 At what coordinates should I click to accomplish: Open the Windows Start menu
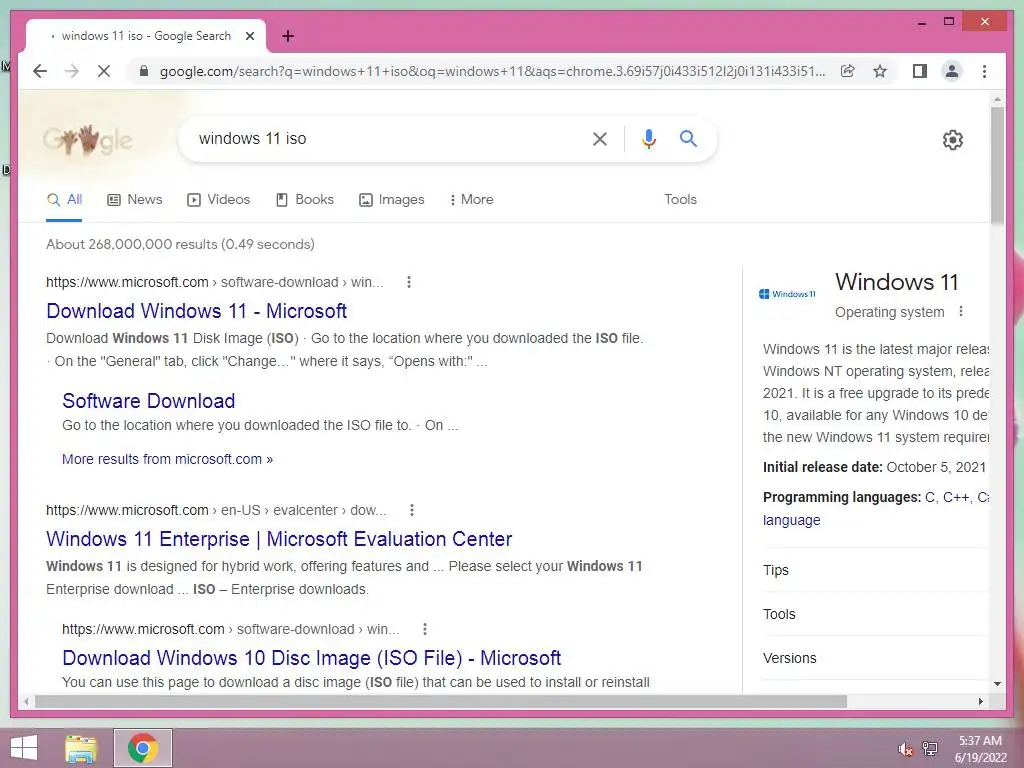(x=24, y=748)
